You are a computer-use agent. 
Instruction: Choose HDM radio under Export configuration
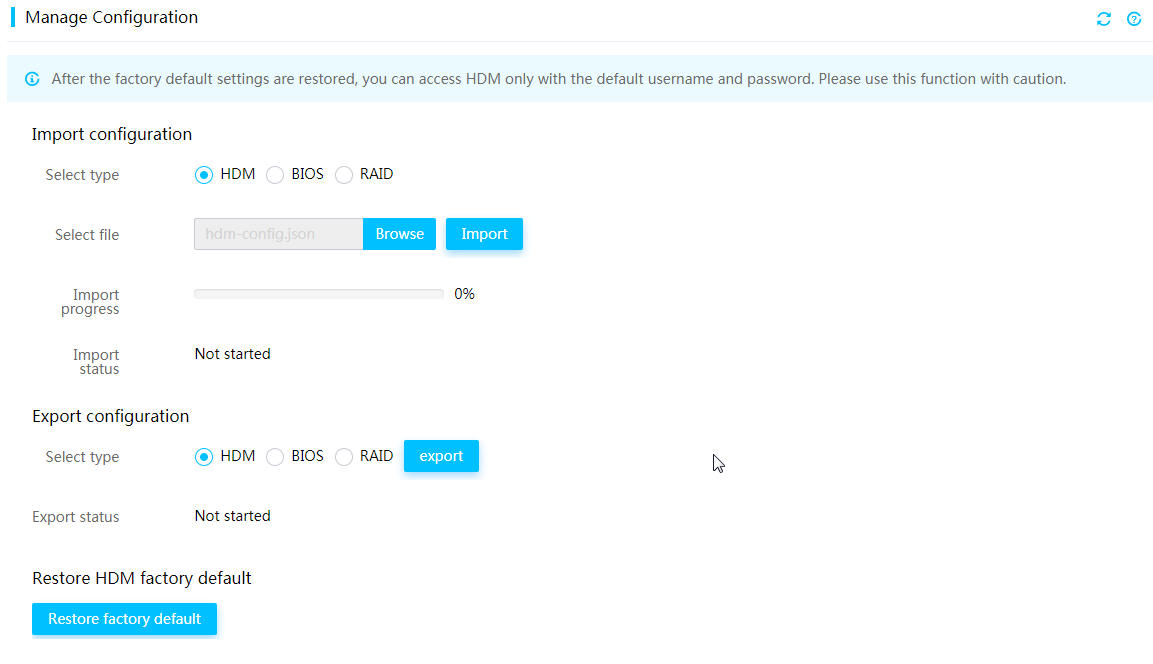tap(204, 457)
